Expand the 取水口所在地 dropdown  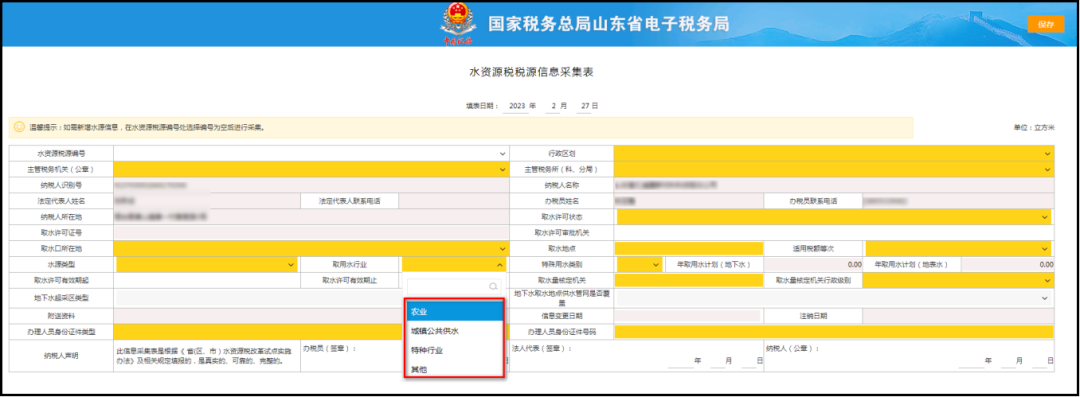pos(311,248)
